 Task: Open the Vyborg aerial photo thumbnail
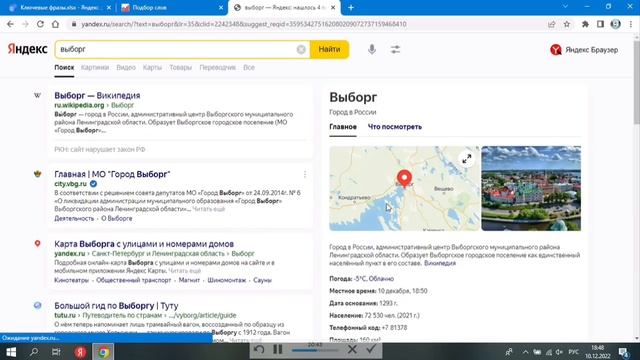(x=531, y=189)
